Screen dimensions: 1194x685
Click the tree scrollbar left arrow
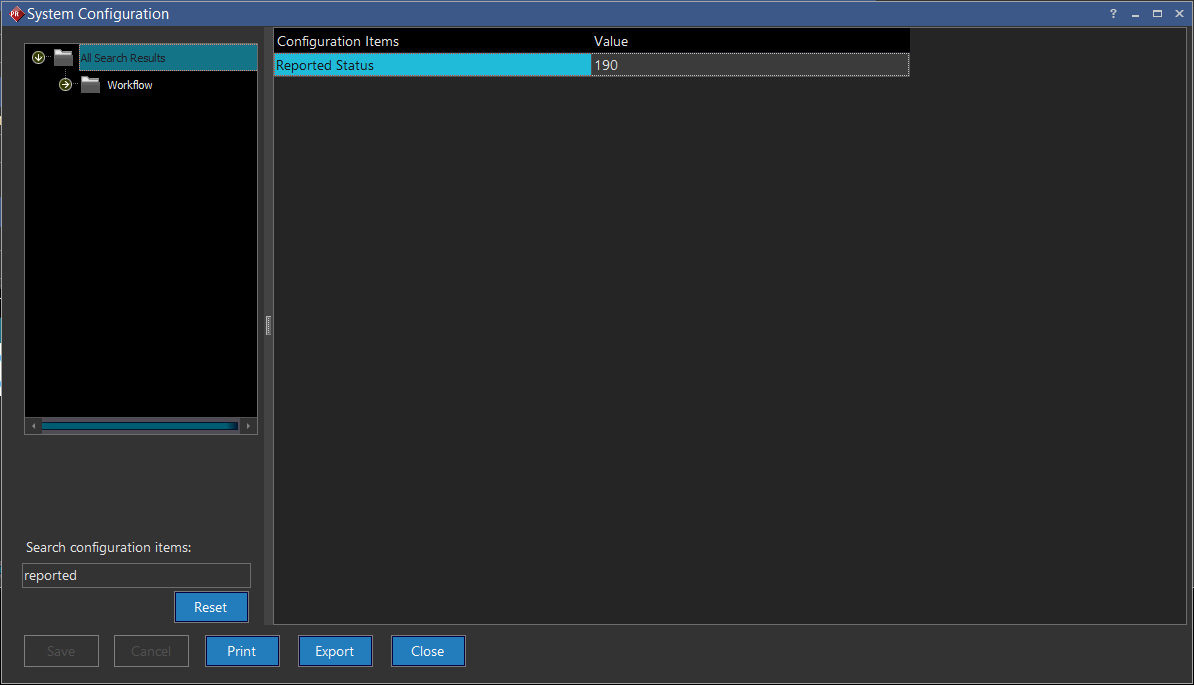pos(33,426)
